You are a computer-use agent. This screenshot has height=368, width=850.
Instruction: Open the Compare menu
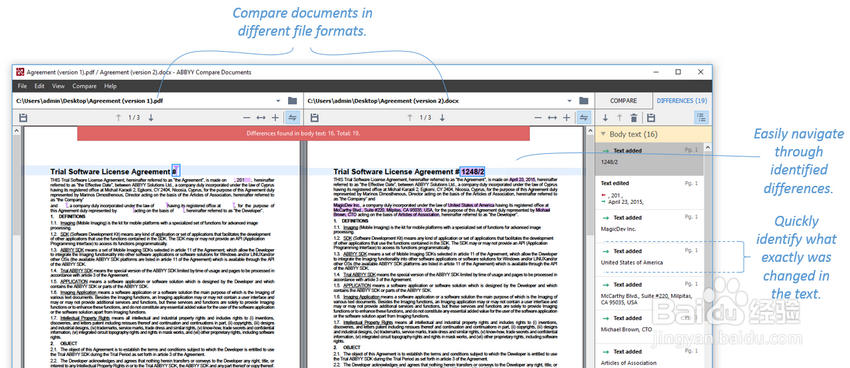[84, 86]
